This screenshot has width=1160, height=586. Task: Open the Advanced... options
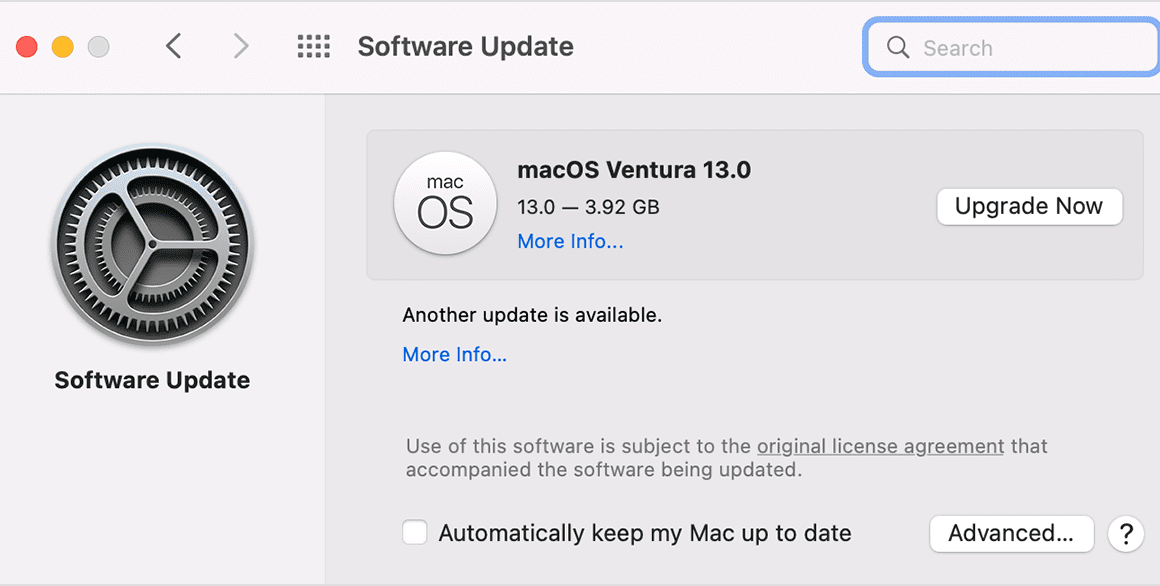(1011, 533)
